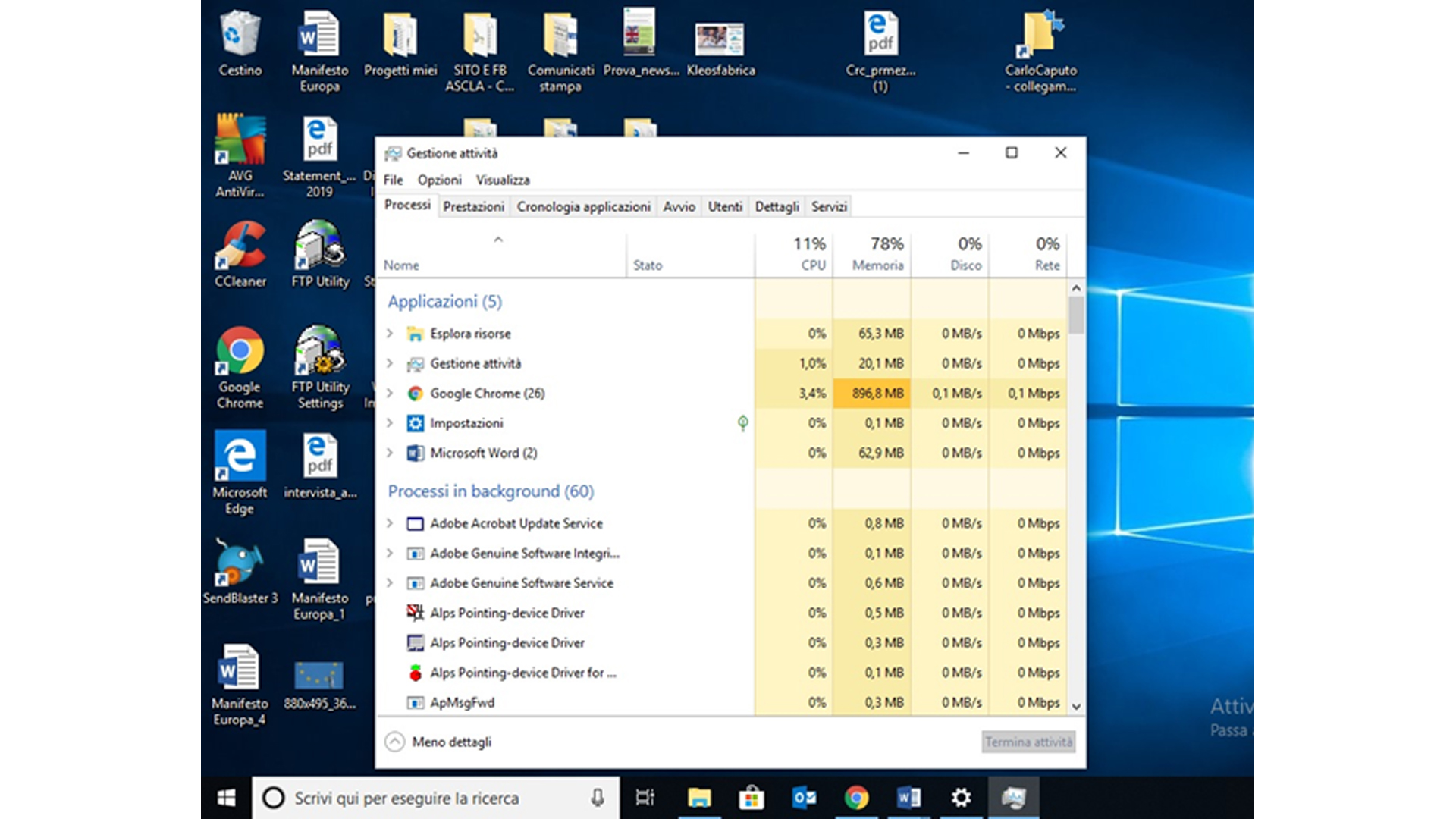Expand the Google Chrome (26) process group
The width and height of the screenshot is (1456, 819).
(390, 394)
